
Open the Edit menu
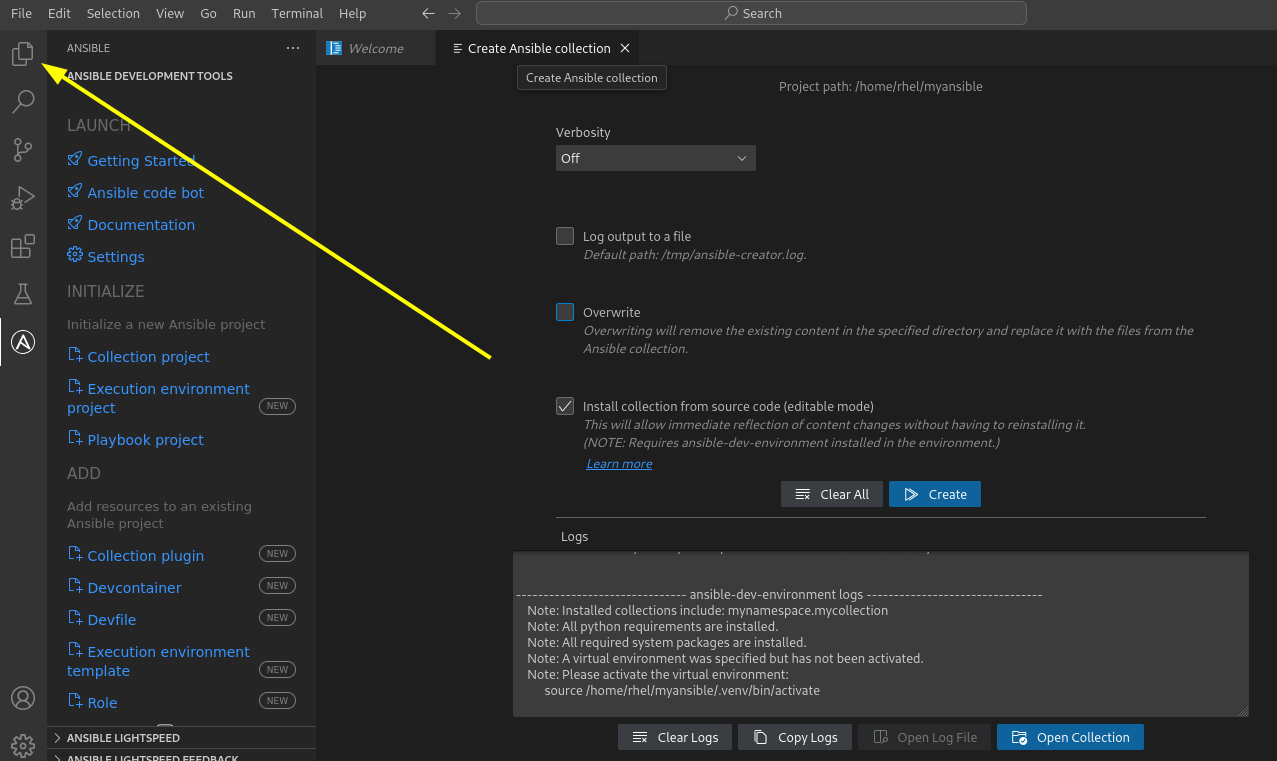pos(59,14)
